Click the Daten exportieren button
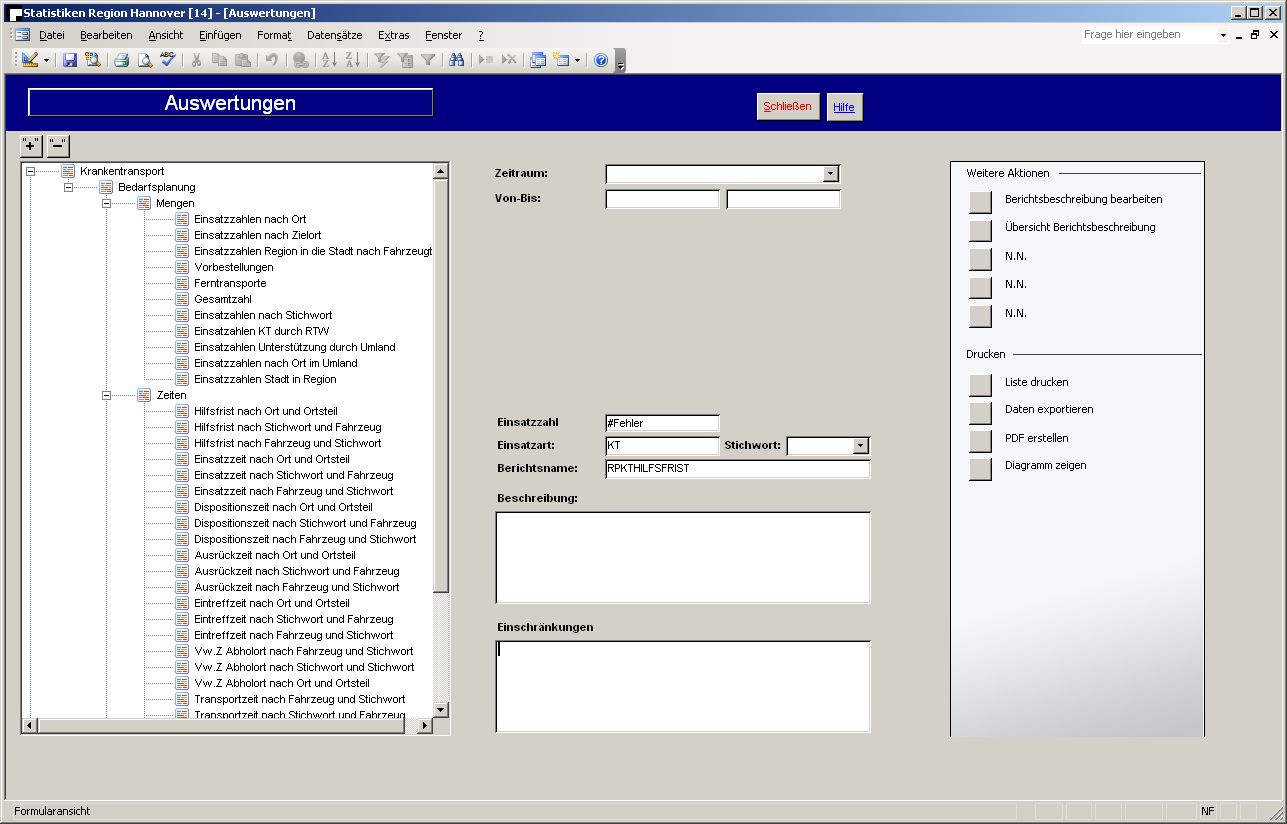 tap(980, 413)
